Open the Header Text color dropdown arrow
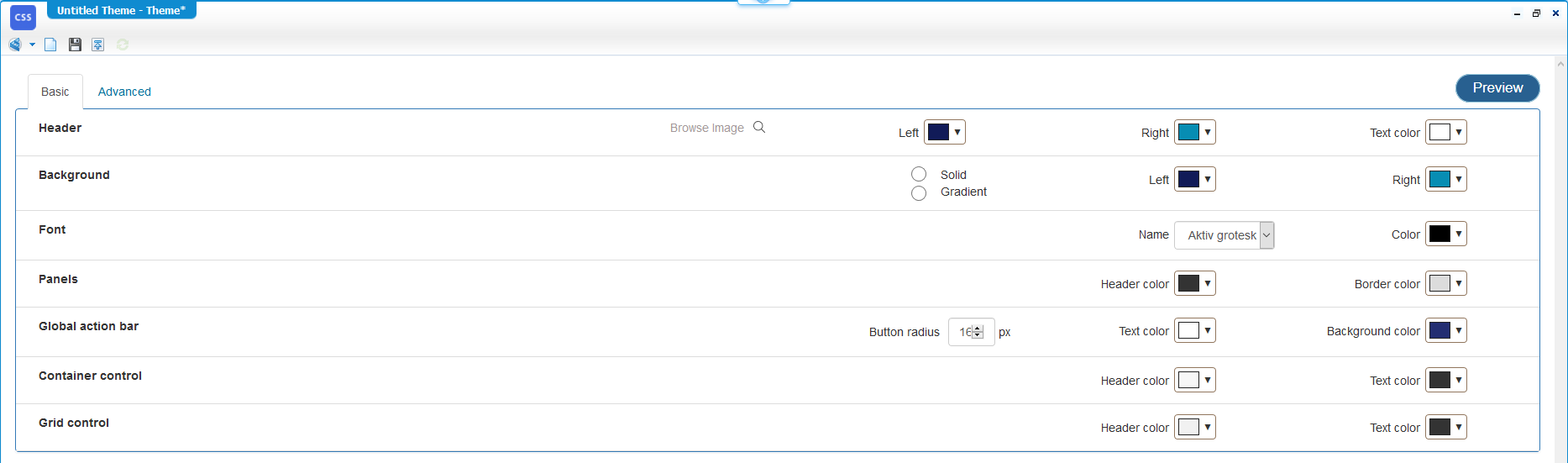This screenshot has height=463, width=1568. (1459, 132)
